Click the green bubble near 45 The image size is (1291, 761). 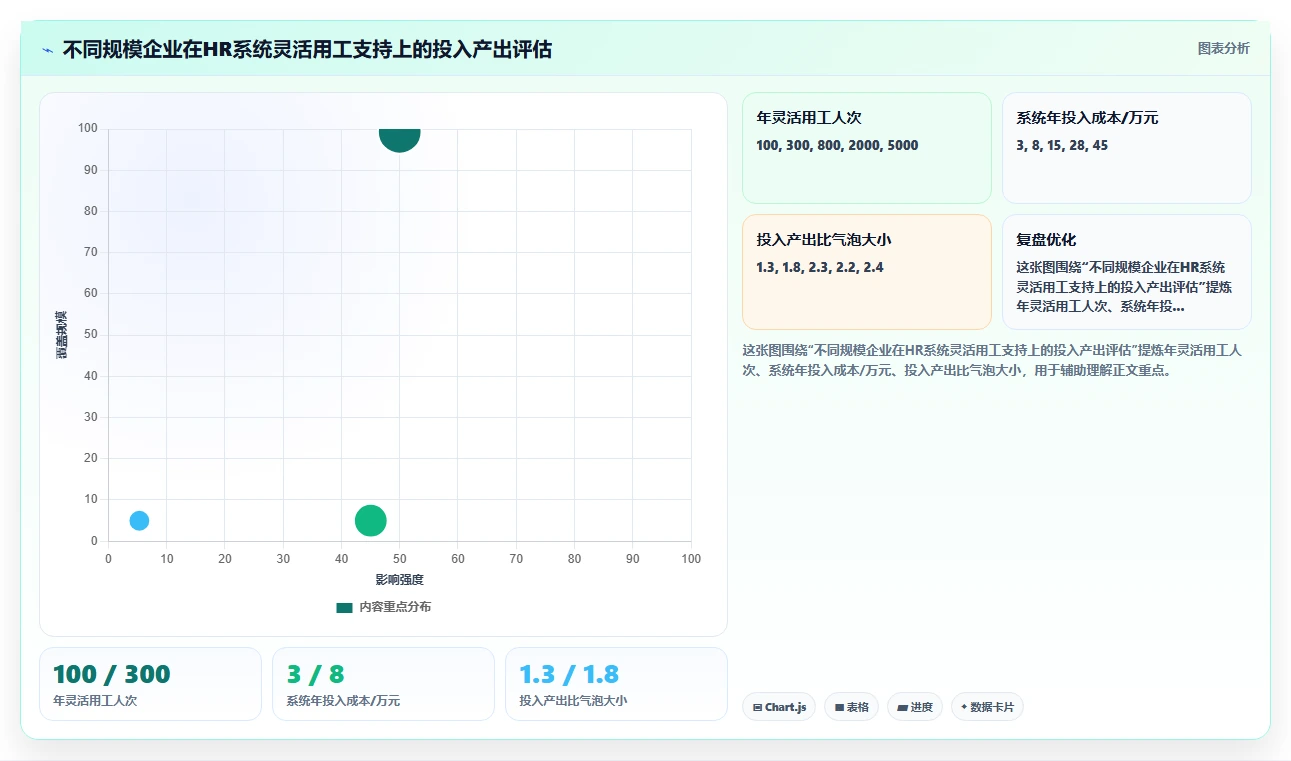[370, 520]
